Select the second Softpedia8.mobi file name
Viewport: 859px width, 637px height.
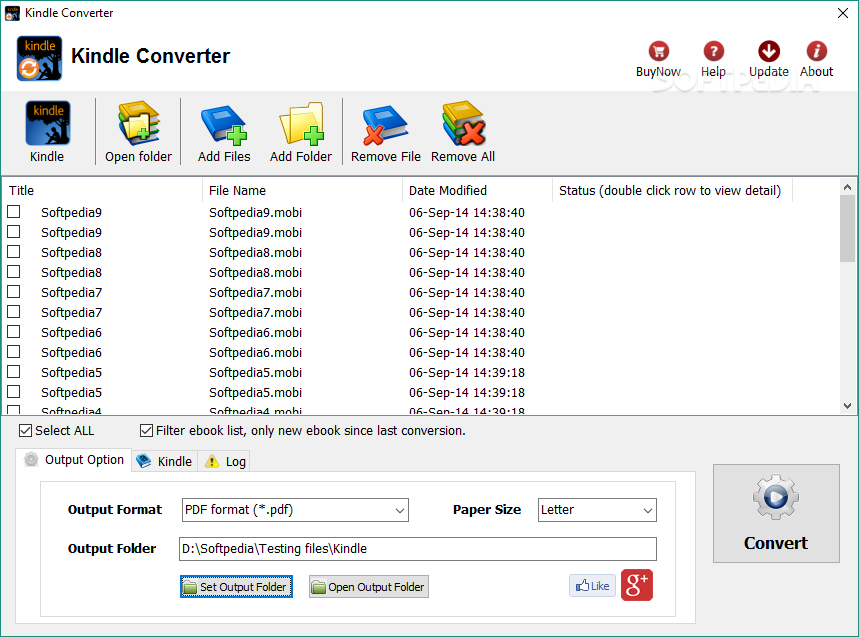click(255, 272)
